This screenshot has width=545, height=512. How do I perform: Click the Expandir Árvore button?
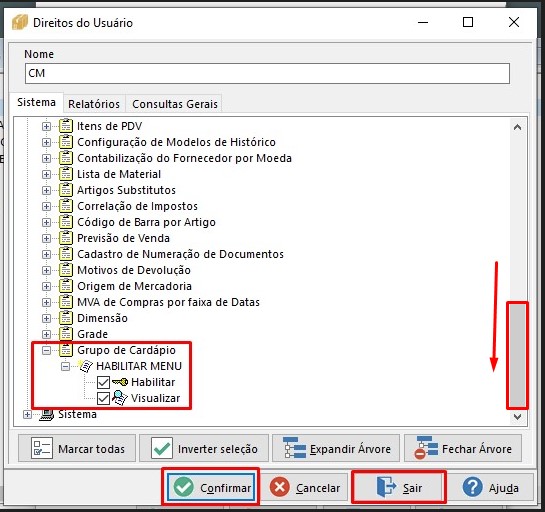click(x=336, y=448)
